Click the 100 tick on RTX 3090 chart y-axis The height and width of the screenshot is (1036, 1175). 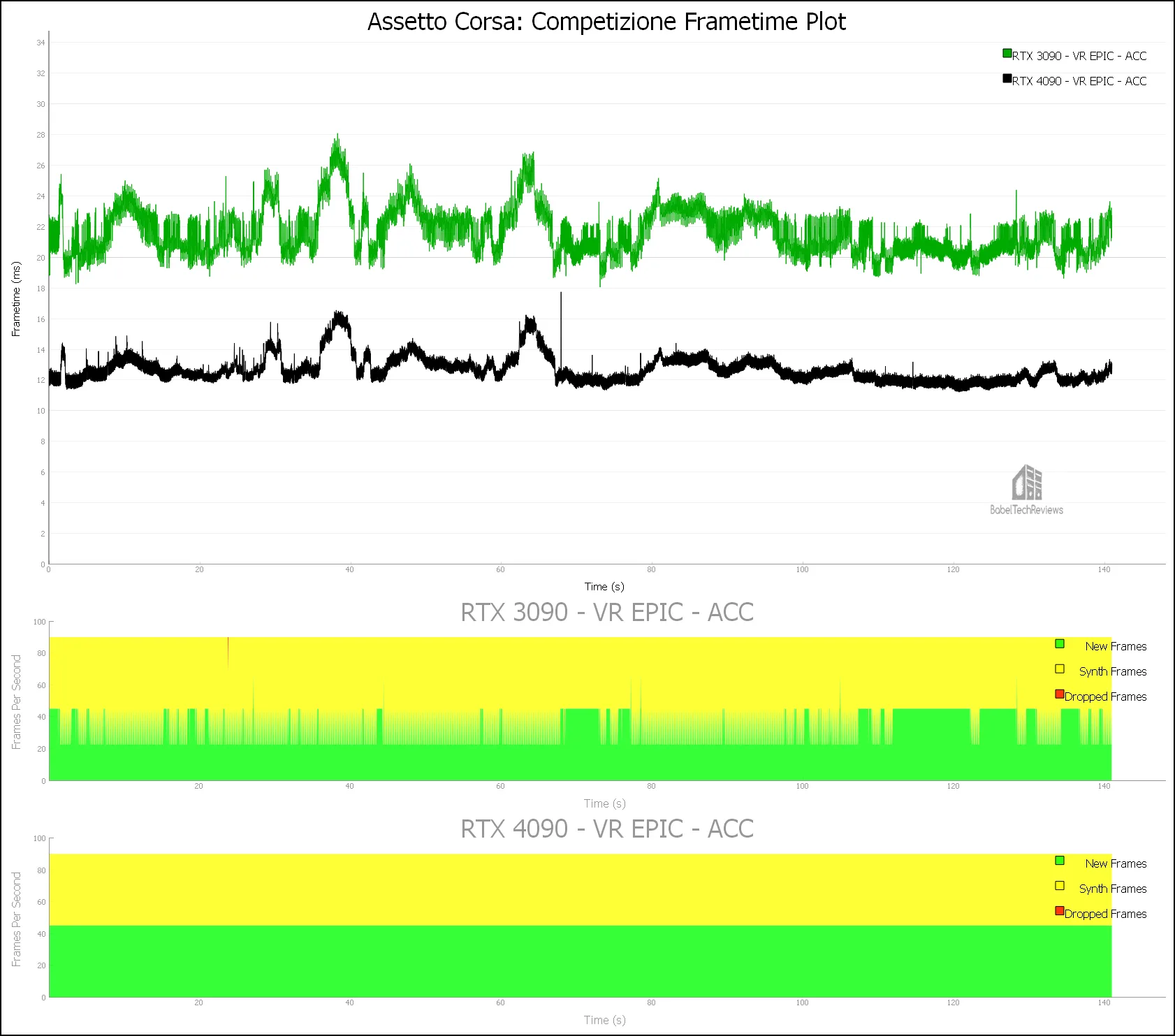click(39, 622)
